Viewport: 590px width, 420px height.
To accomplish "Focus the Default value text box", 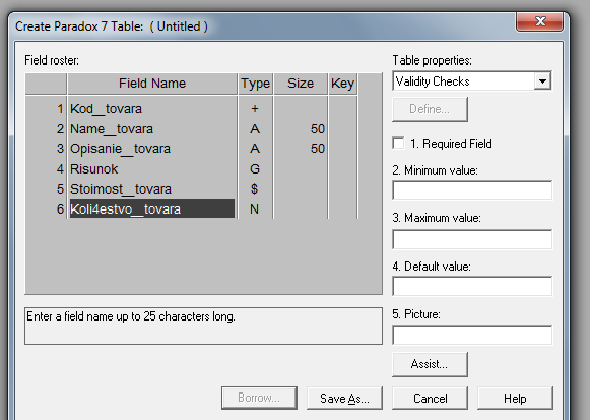I will point(472,286).
